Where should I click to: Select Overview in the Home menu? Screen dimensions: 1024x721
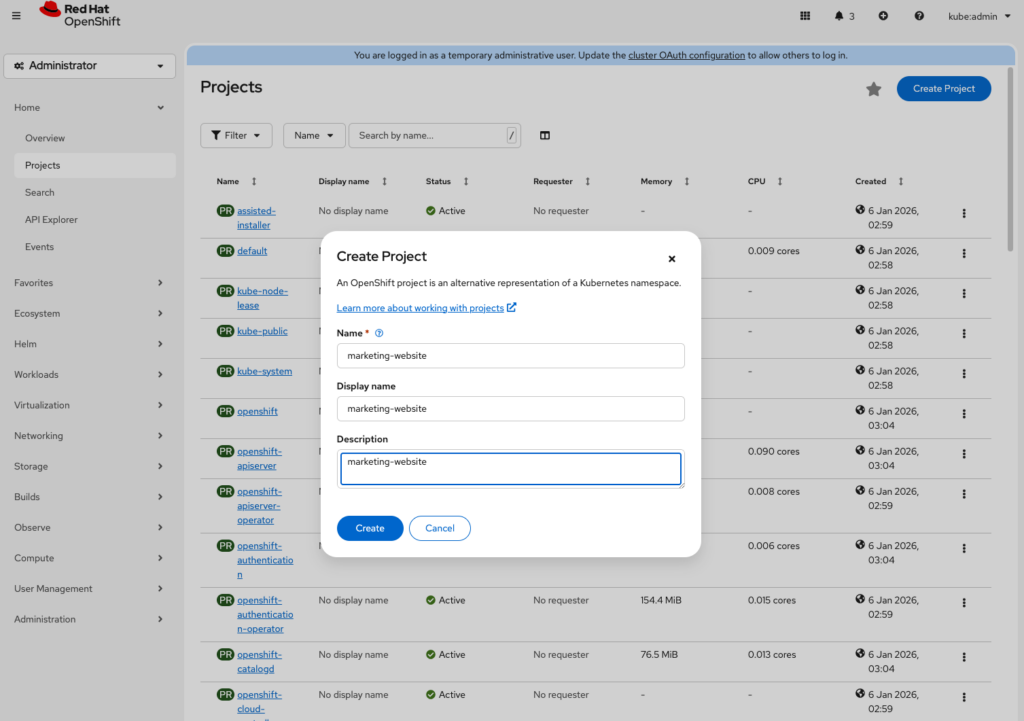pos(45,138)
